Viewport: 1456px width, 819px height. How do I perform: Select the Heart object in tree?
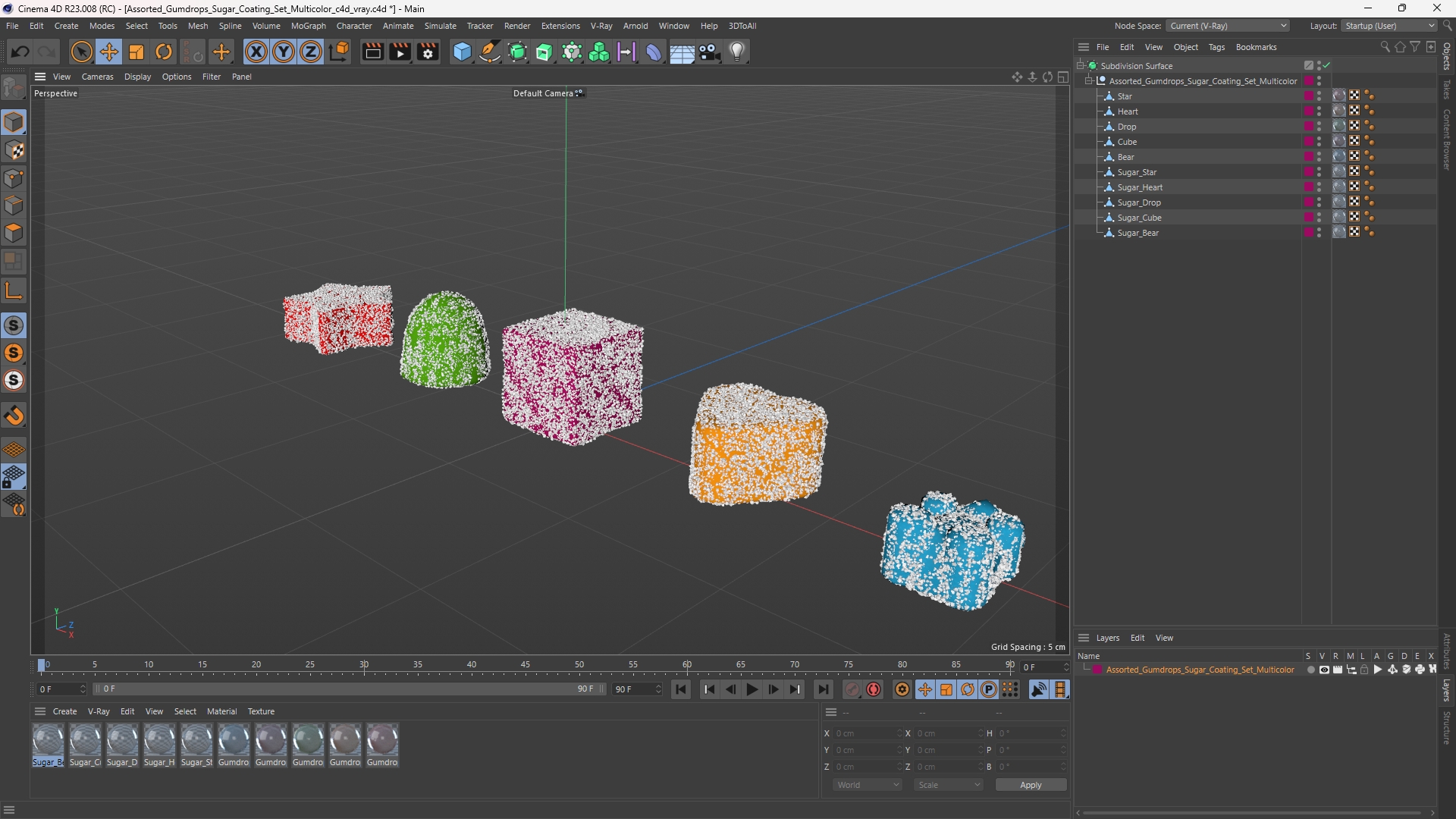(x=1128, y=111)
